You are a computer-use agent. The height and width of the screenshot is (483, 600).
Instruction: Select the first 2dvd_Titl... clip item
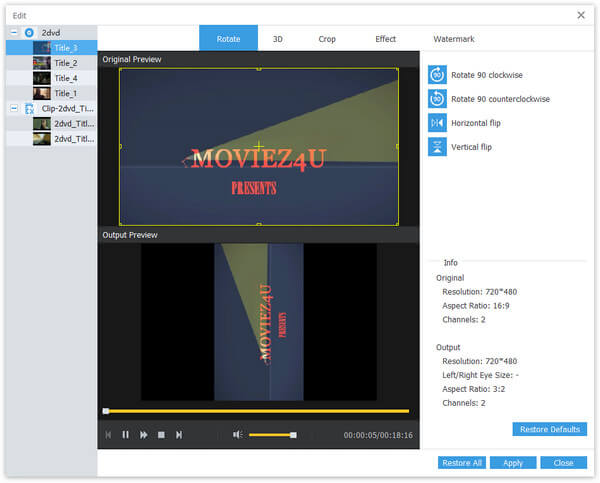point(51,124)
